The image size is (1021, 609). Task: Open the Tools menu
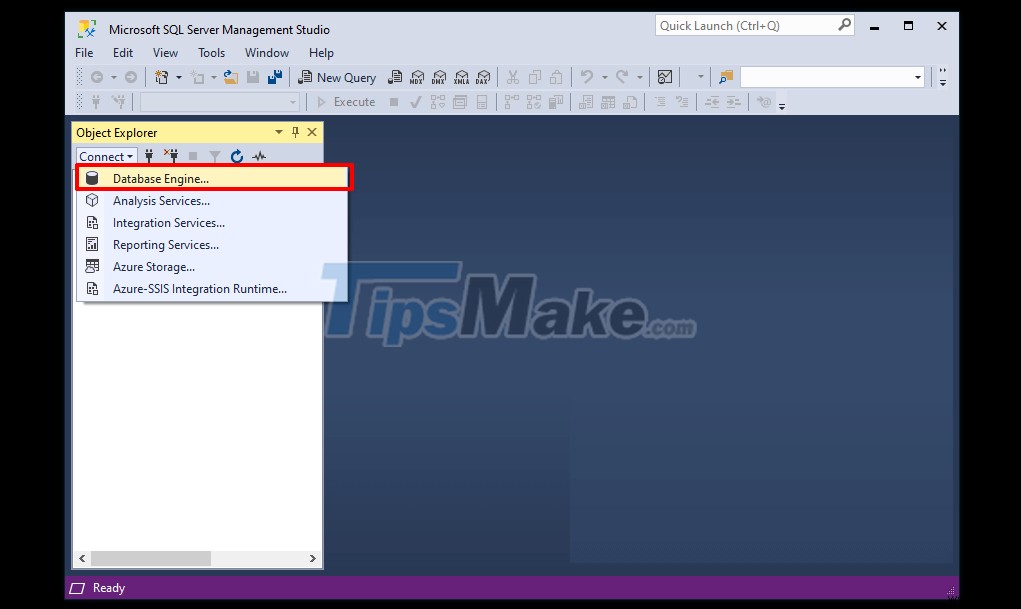click(212, 53)
